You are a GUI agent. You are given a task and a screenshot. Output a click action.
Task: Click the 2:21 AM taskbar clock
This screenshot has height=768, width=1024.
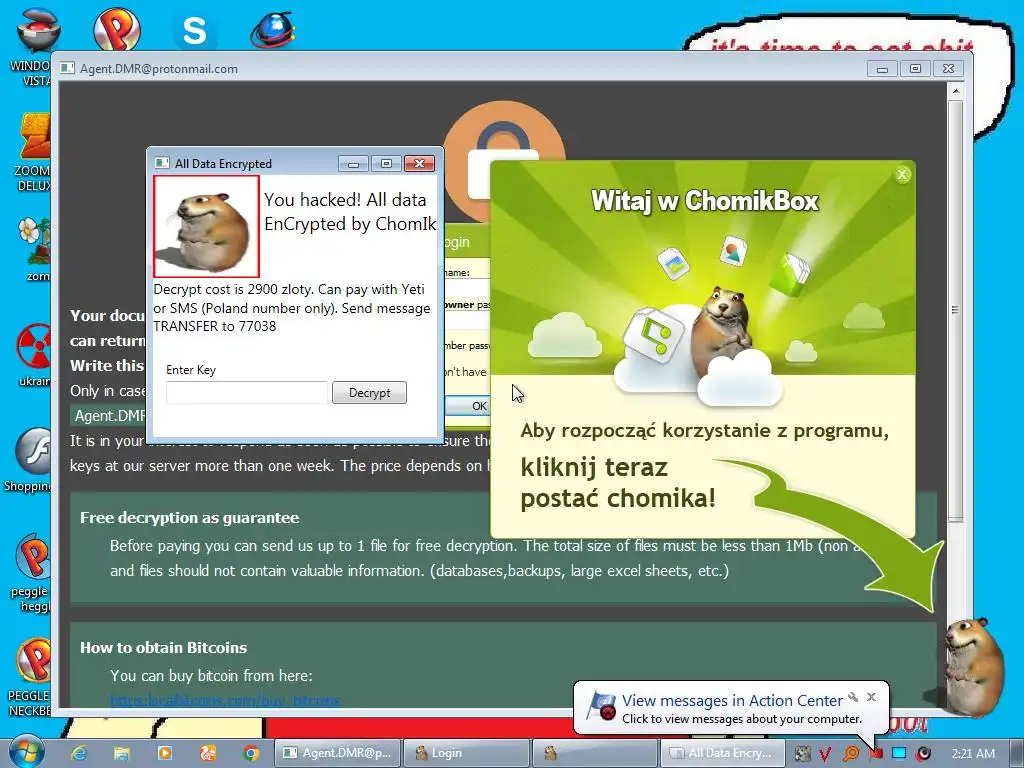[973, 753]
